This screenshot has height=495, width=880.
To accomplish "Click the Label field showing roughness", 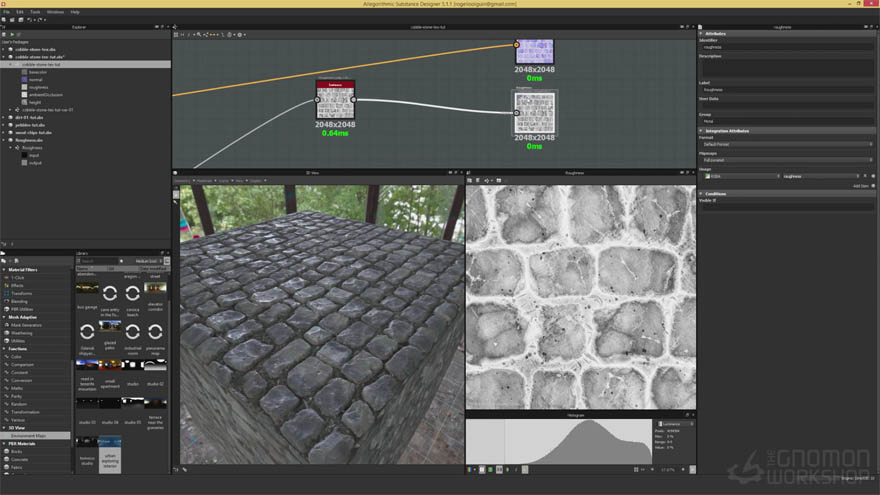I will click(x=786, y=90).
